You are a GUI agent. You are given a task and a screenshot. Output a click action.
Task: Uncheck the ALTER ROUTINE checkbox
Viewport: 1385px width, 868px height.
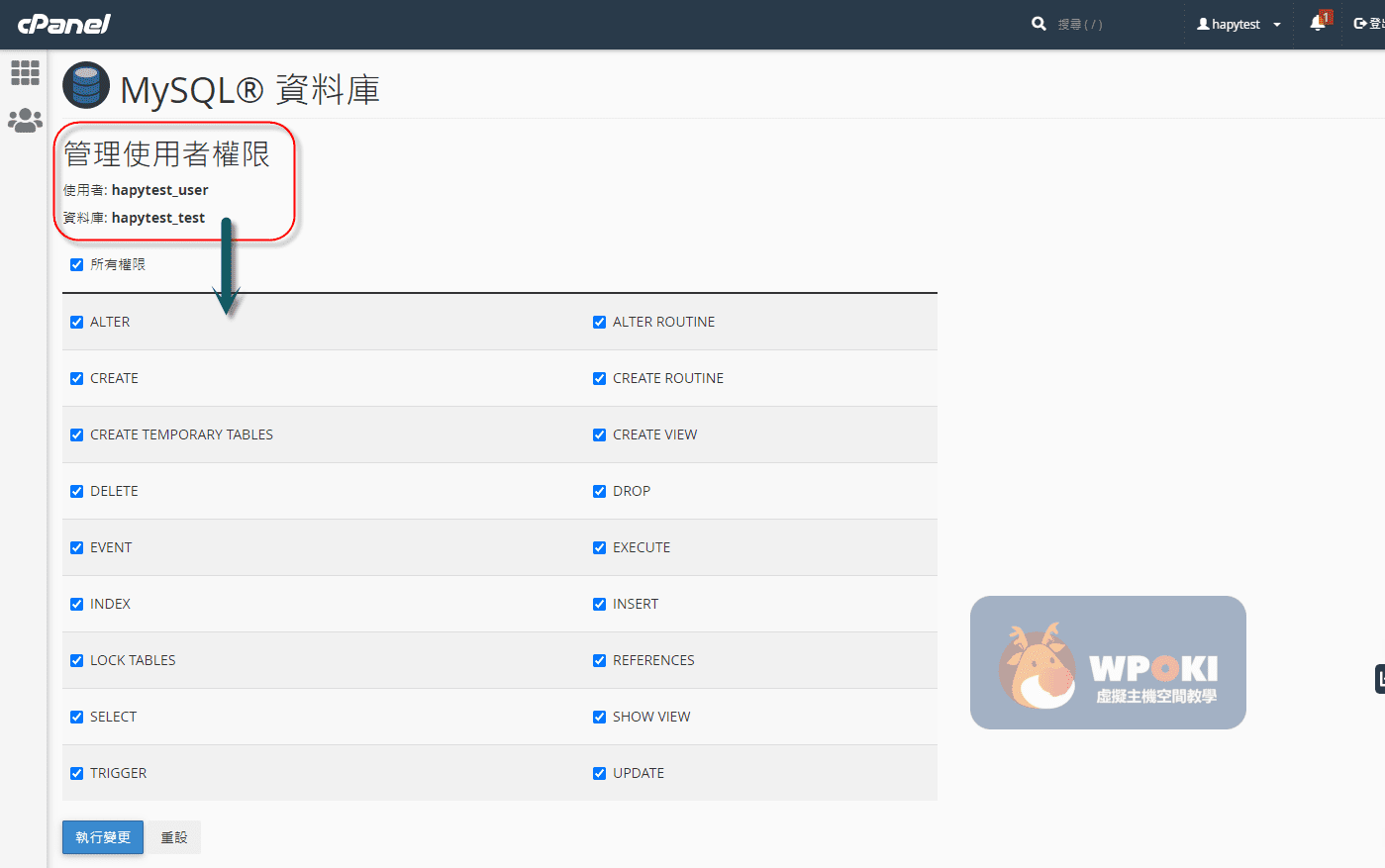[x=599, y=322]
